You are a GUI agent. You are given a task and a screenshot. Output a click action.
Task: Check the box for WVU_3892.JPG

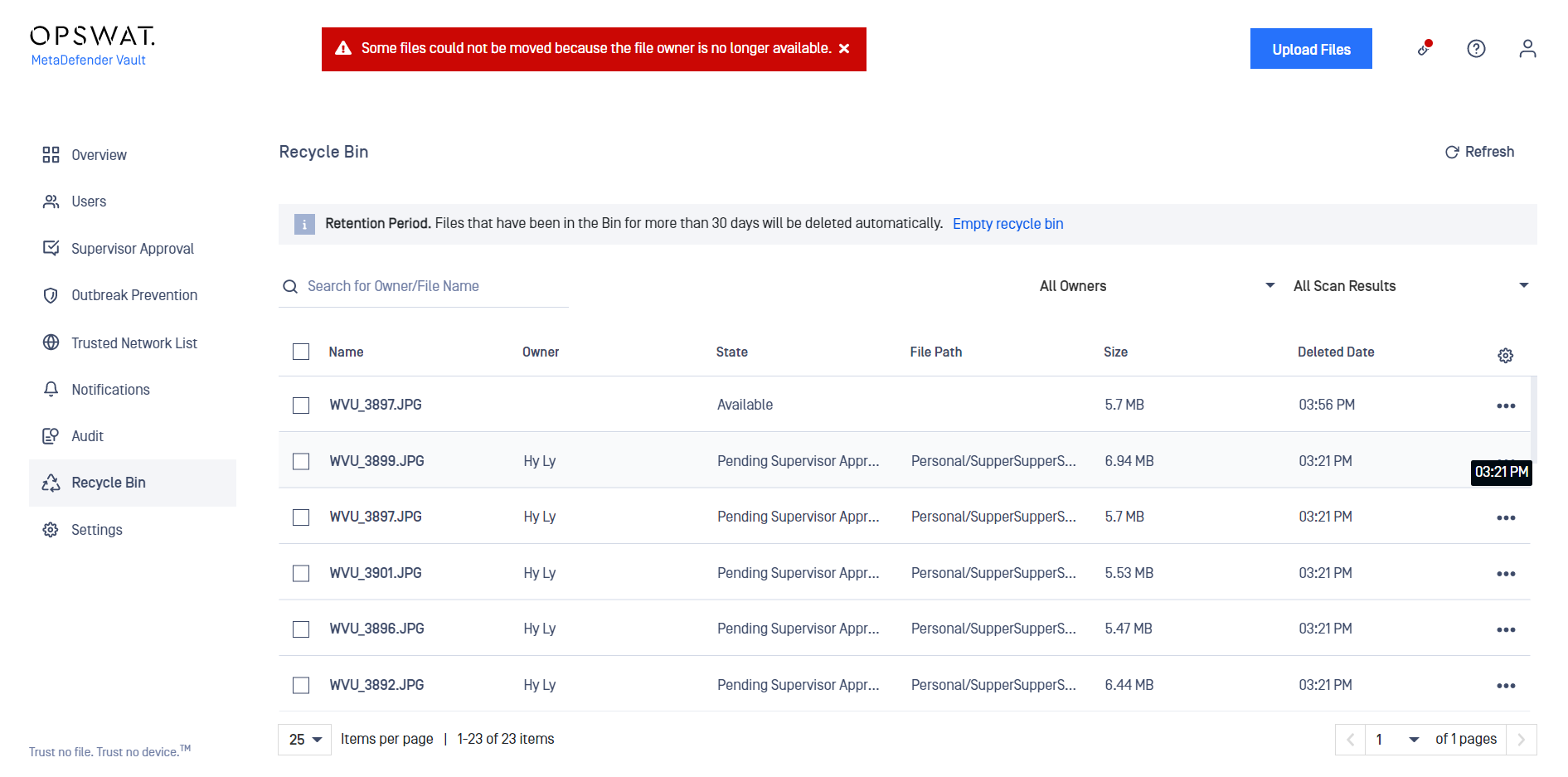coord(301,685)
